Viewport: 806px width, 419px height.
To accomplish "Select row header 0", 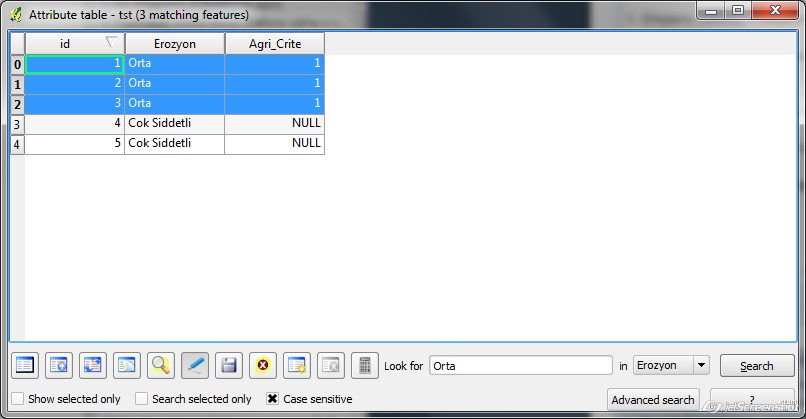I will (x=17, y=64).
